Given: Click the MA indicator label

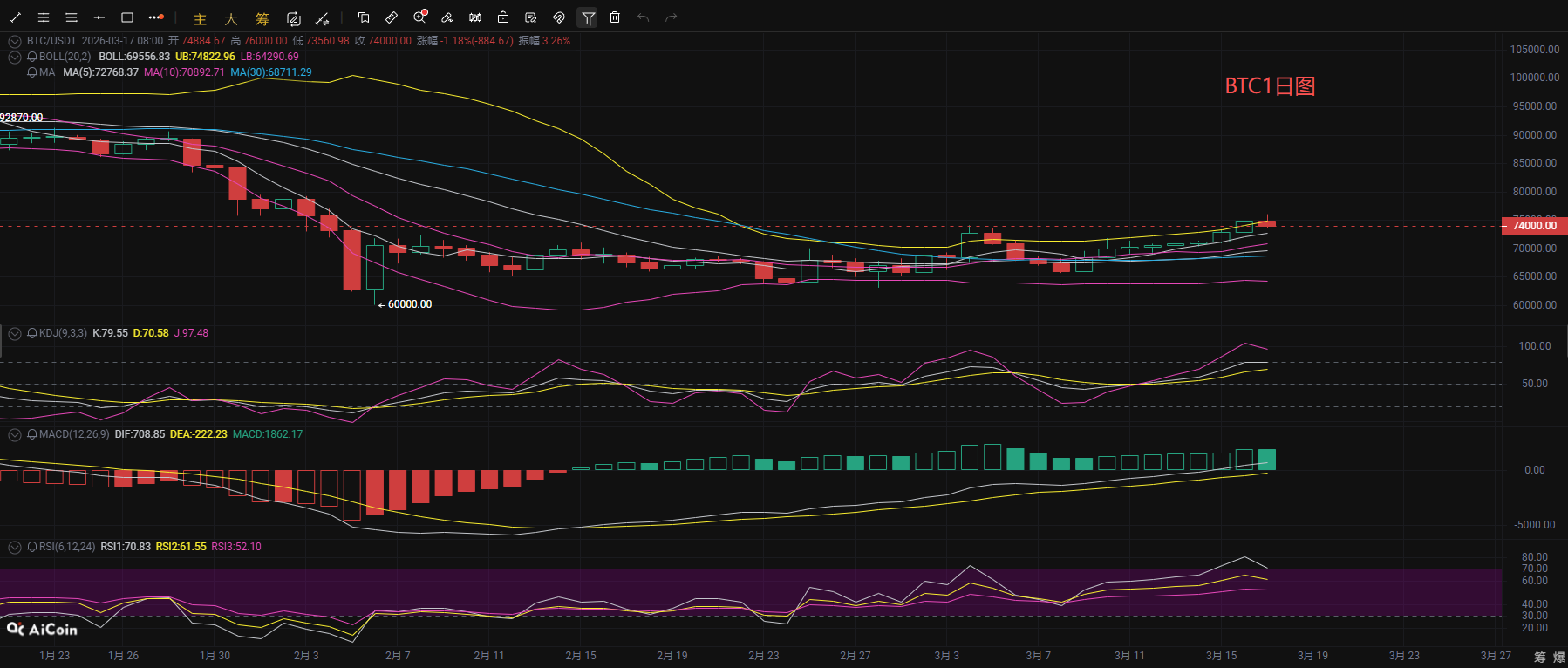Looking at the screenshot, I should 46,72.
